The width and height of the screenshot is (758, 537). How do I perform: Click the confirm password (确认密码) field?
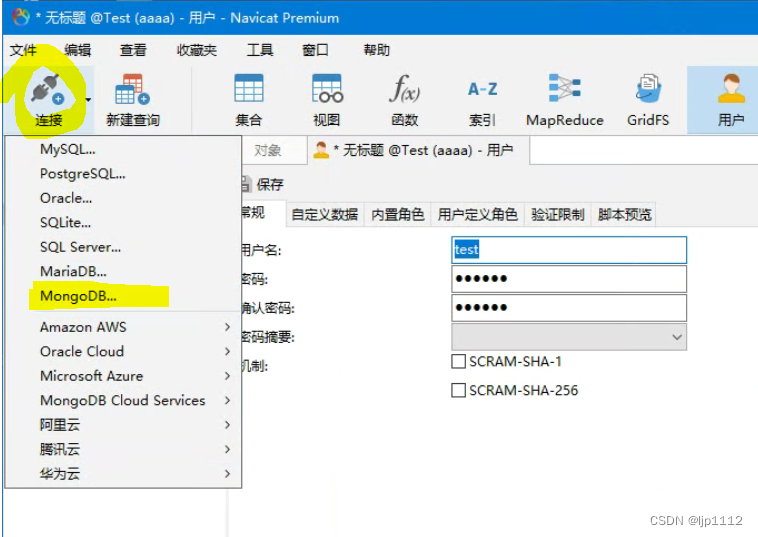click(569, 307)
